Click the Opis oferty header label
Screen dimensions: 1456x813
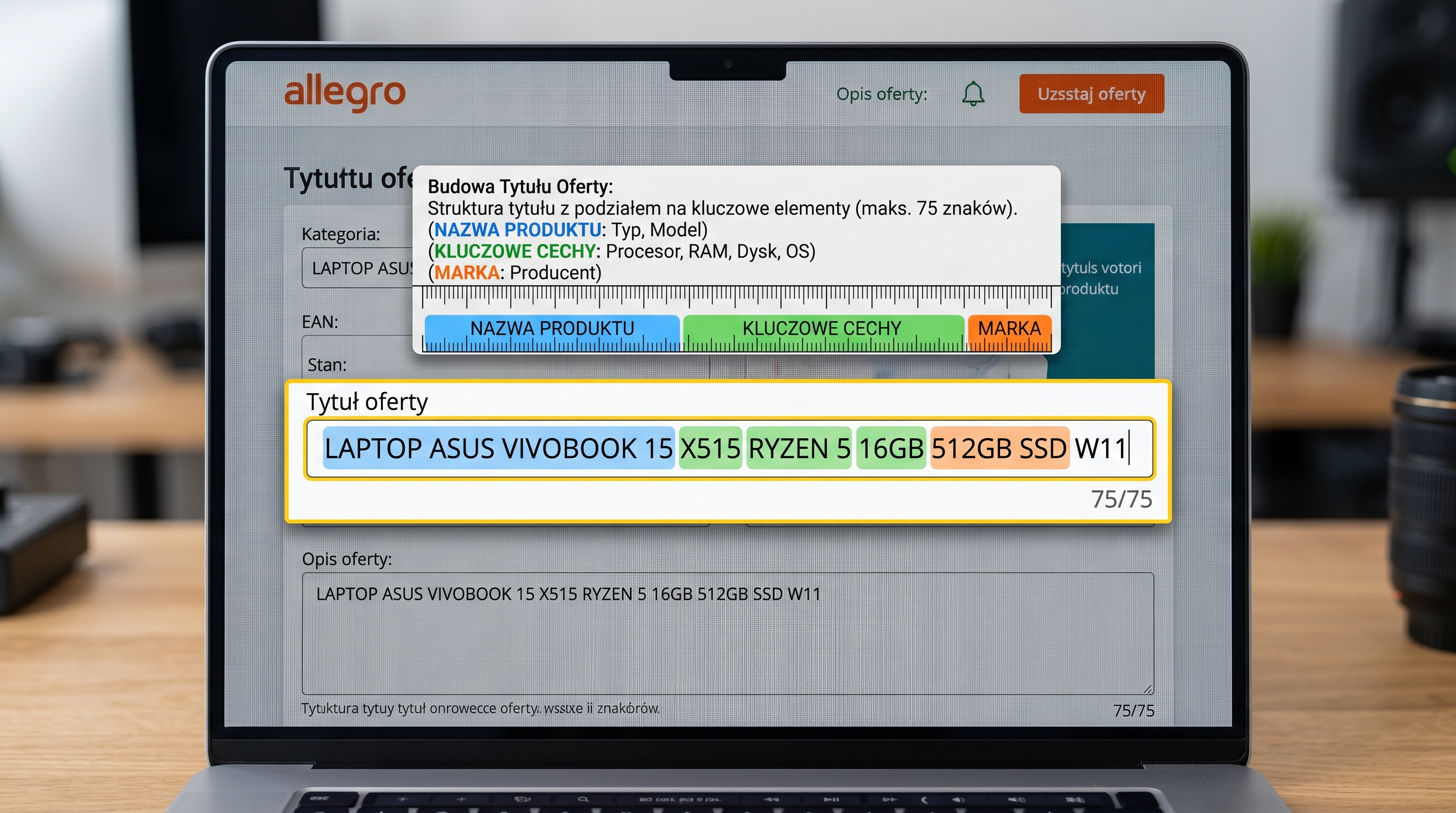(x=881, y=94)
